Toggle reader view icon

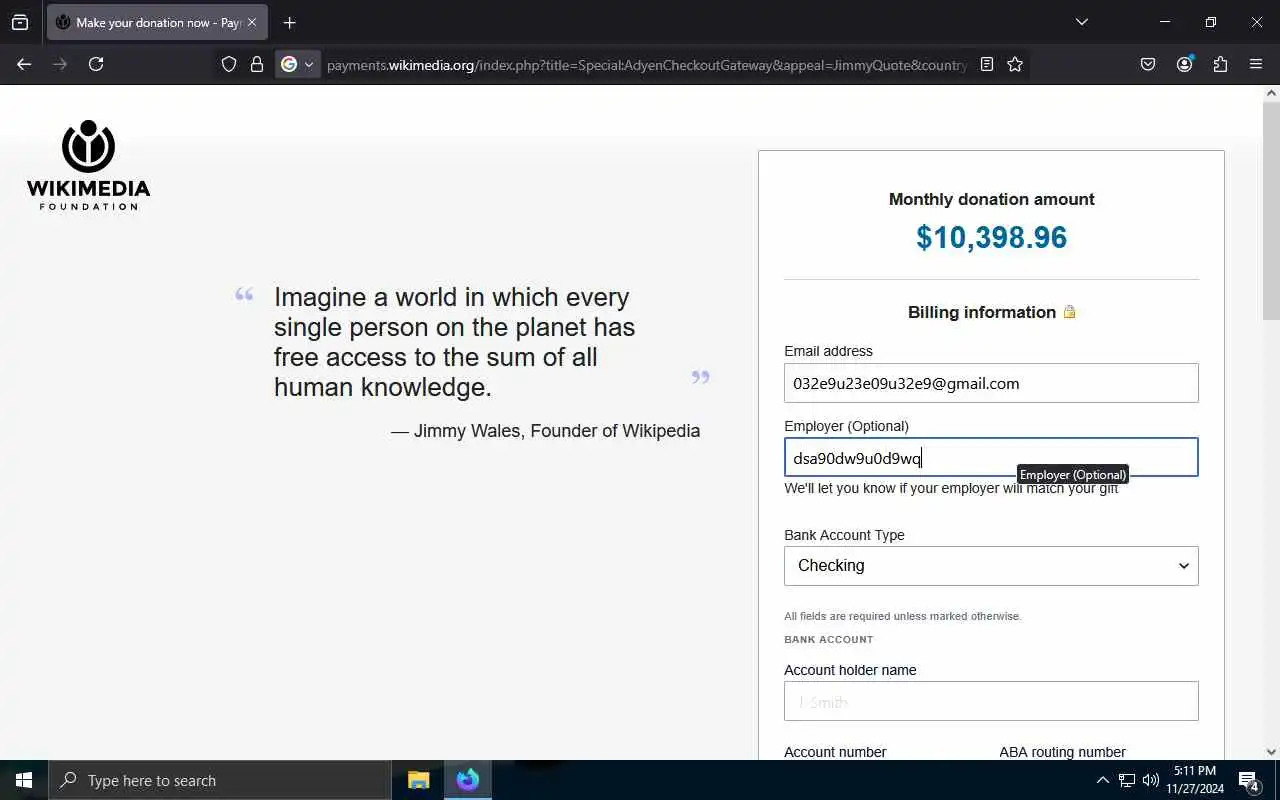click(987, 64)
